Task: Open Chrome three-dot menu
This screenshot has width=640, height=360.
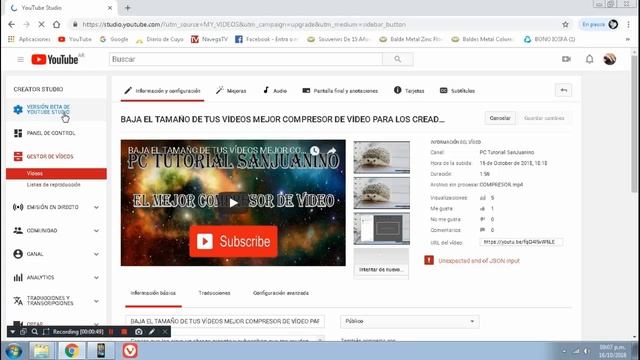Action: 629,24
